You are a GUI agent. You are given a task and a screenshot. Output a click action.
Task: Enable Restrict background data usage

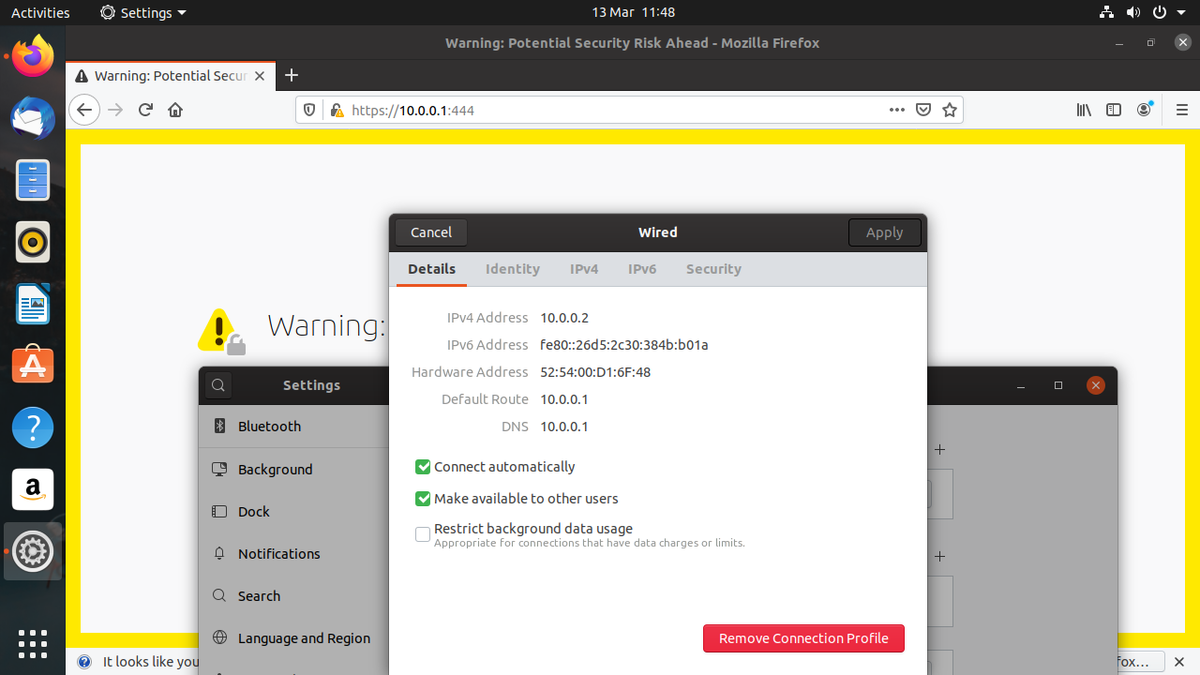[x=422, y=534]
